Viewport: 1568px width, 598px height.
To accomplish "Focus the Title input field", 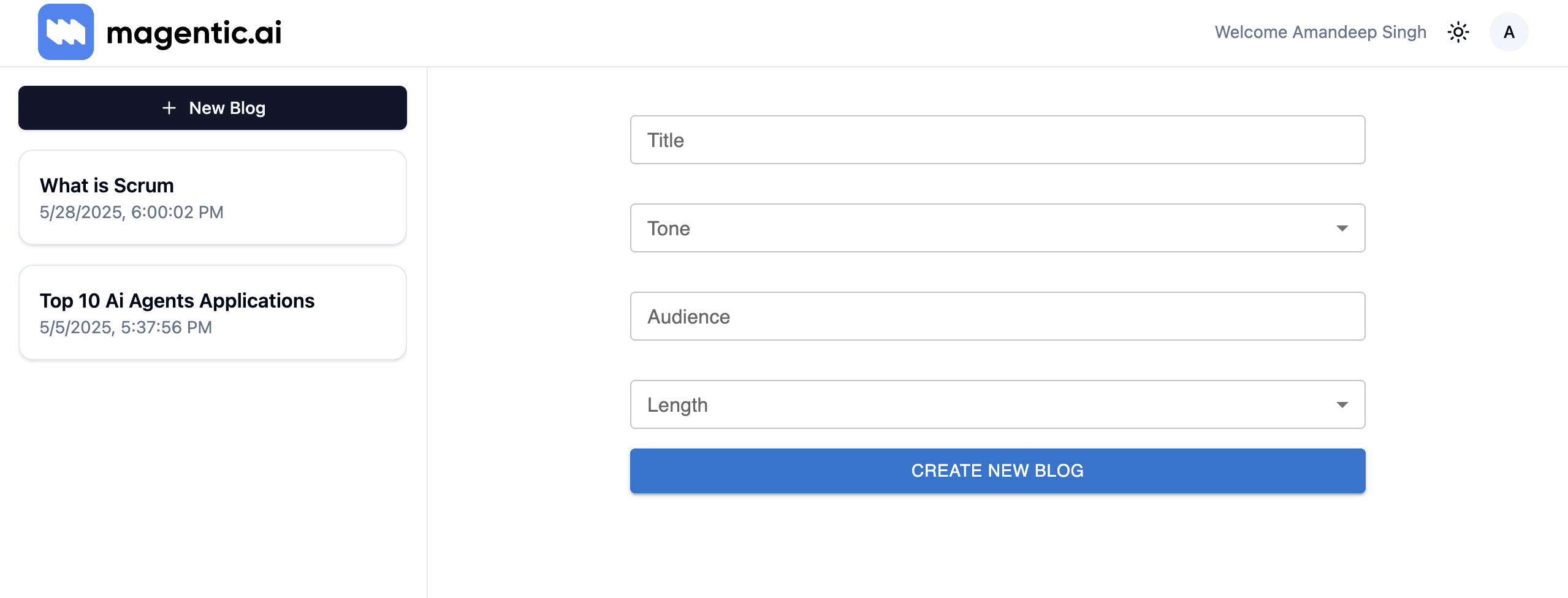I will click(997, 140).
